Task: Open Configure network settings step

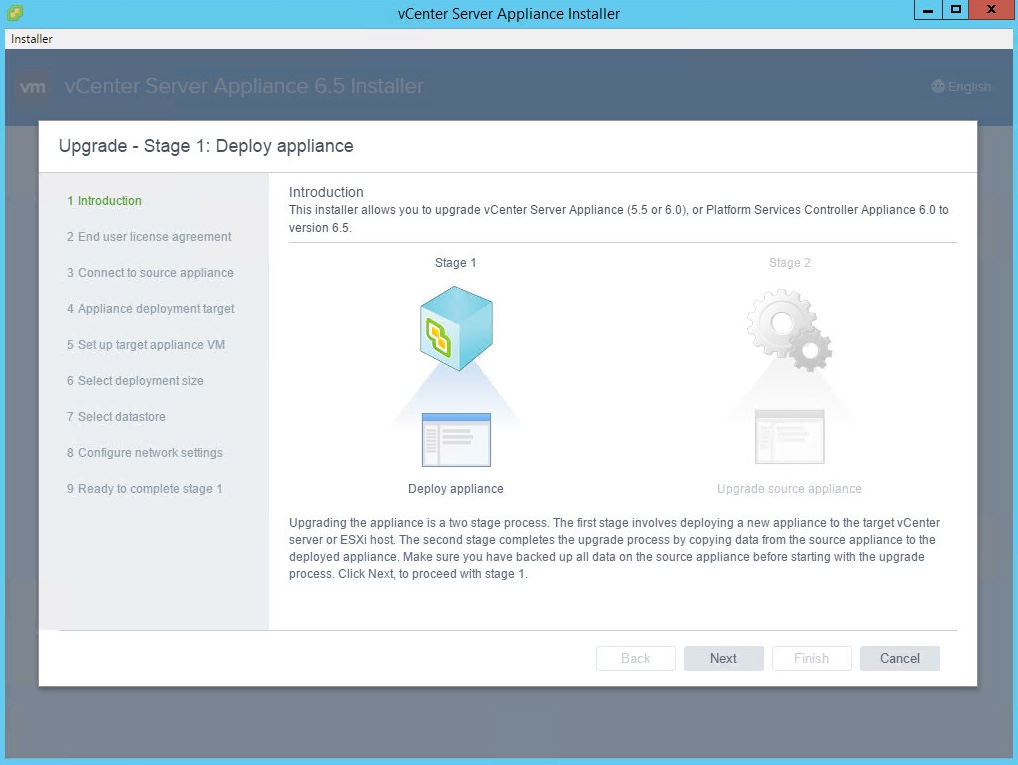Action: (145, 453)
